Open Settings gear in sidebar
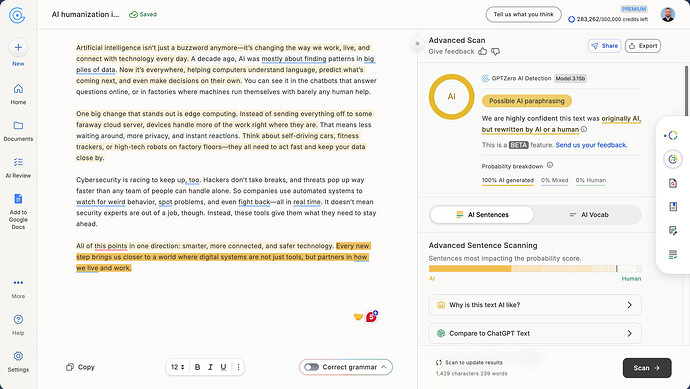Viewport: 690px width, 389px height. pos(18,361)
